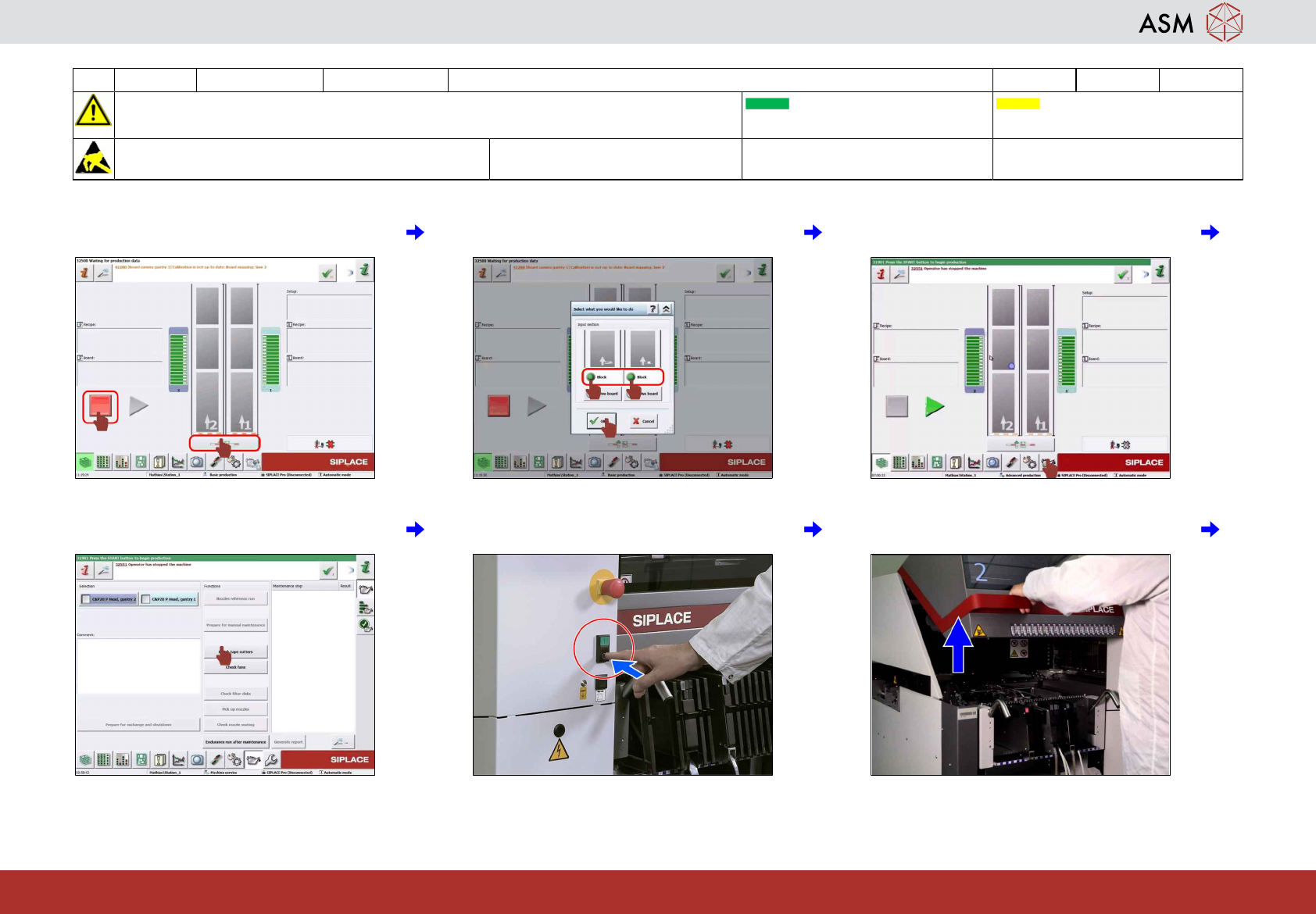Click the Maintenance step column header
Viewport: 1316px width, 914px height.
[x=303, y=586]
